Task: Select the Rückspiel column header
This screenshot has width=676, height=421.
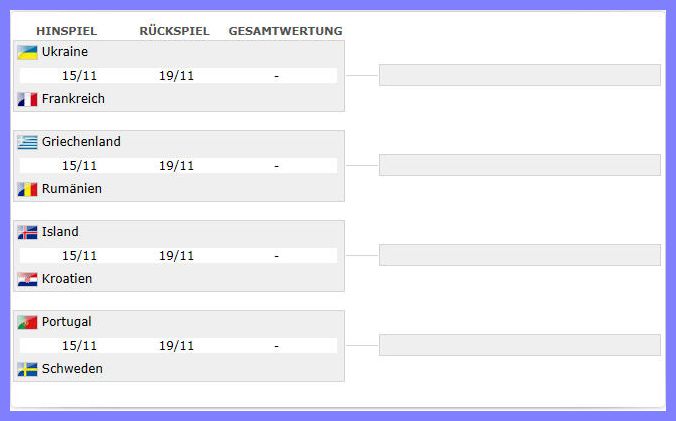Action: click(174, 31)
